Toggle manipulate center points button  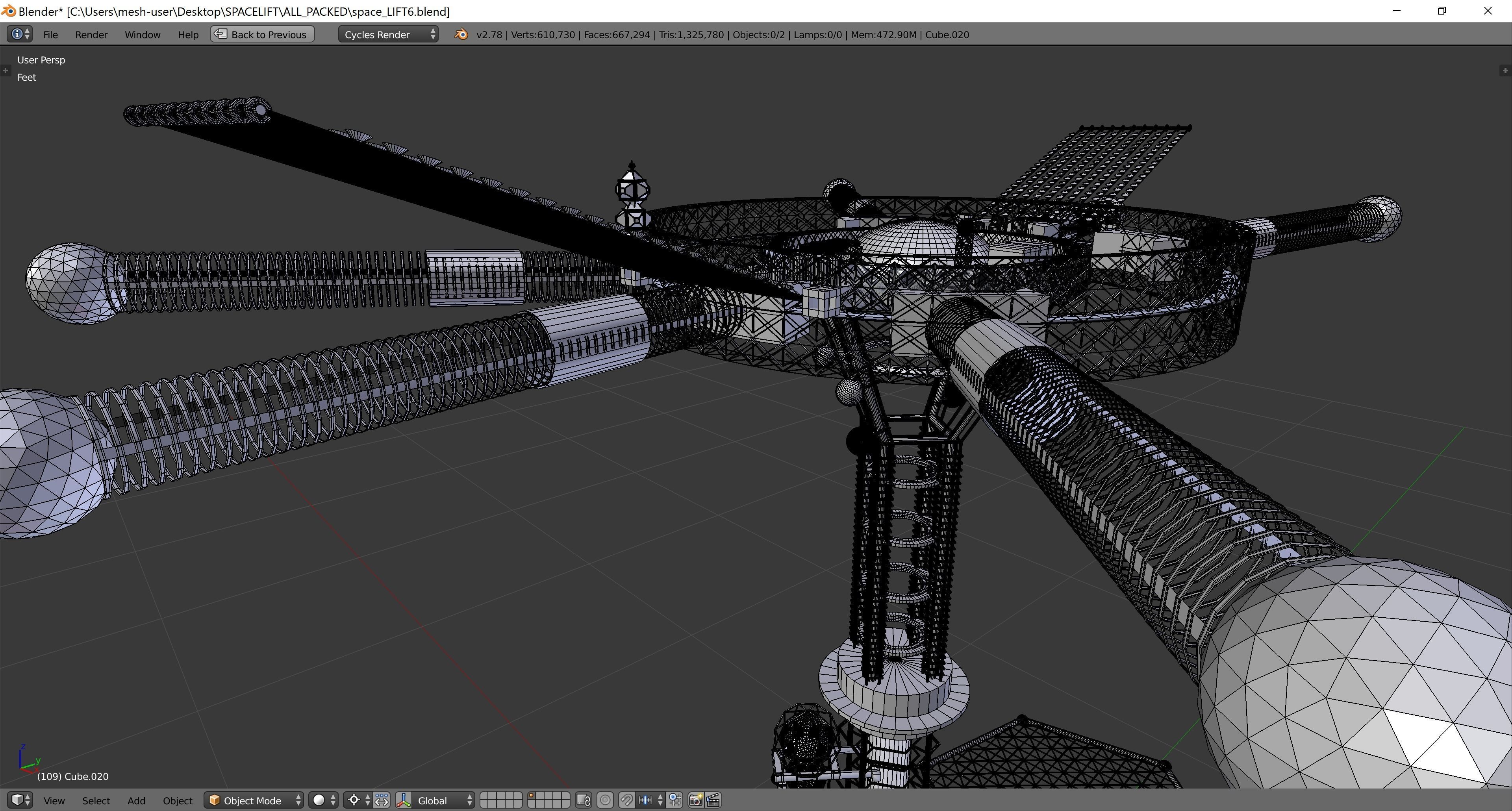382,800
